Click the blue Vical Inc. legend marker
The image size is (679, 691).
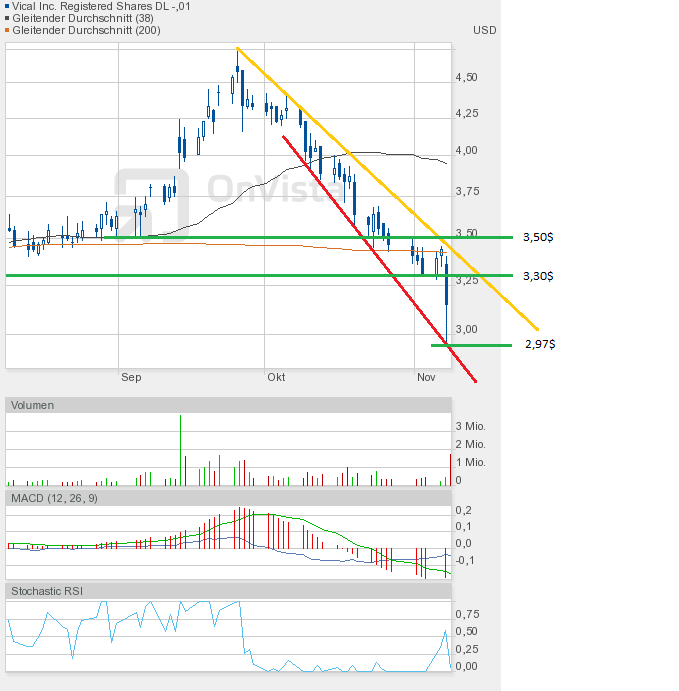(8, 6)
